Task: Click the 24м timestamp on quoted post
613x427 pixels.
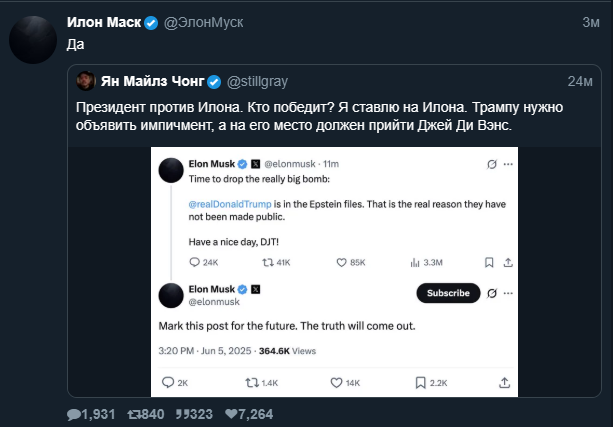Action: click(x=579, y=81)
